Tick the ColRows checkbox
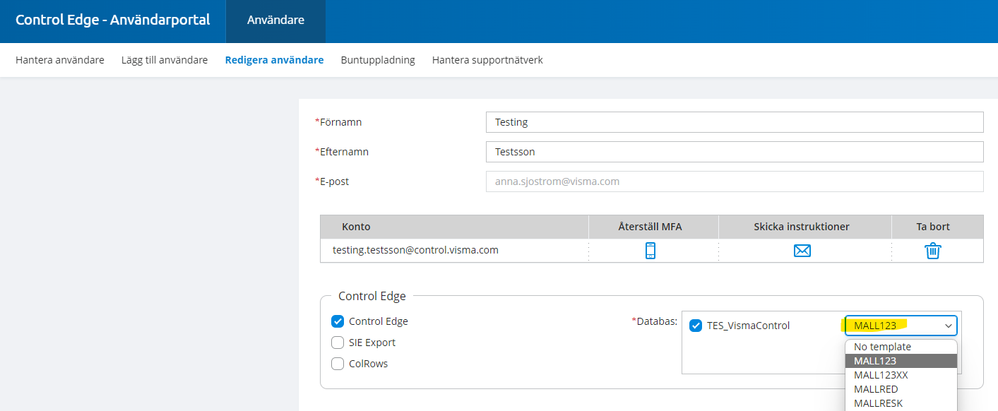998x411 pixels. pyautogui.click(x=338, y=363)
